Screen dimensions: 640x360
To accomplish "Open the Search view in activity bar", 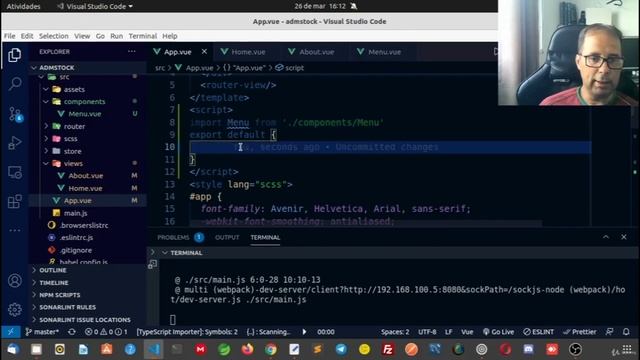I will (15, 84).
